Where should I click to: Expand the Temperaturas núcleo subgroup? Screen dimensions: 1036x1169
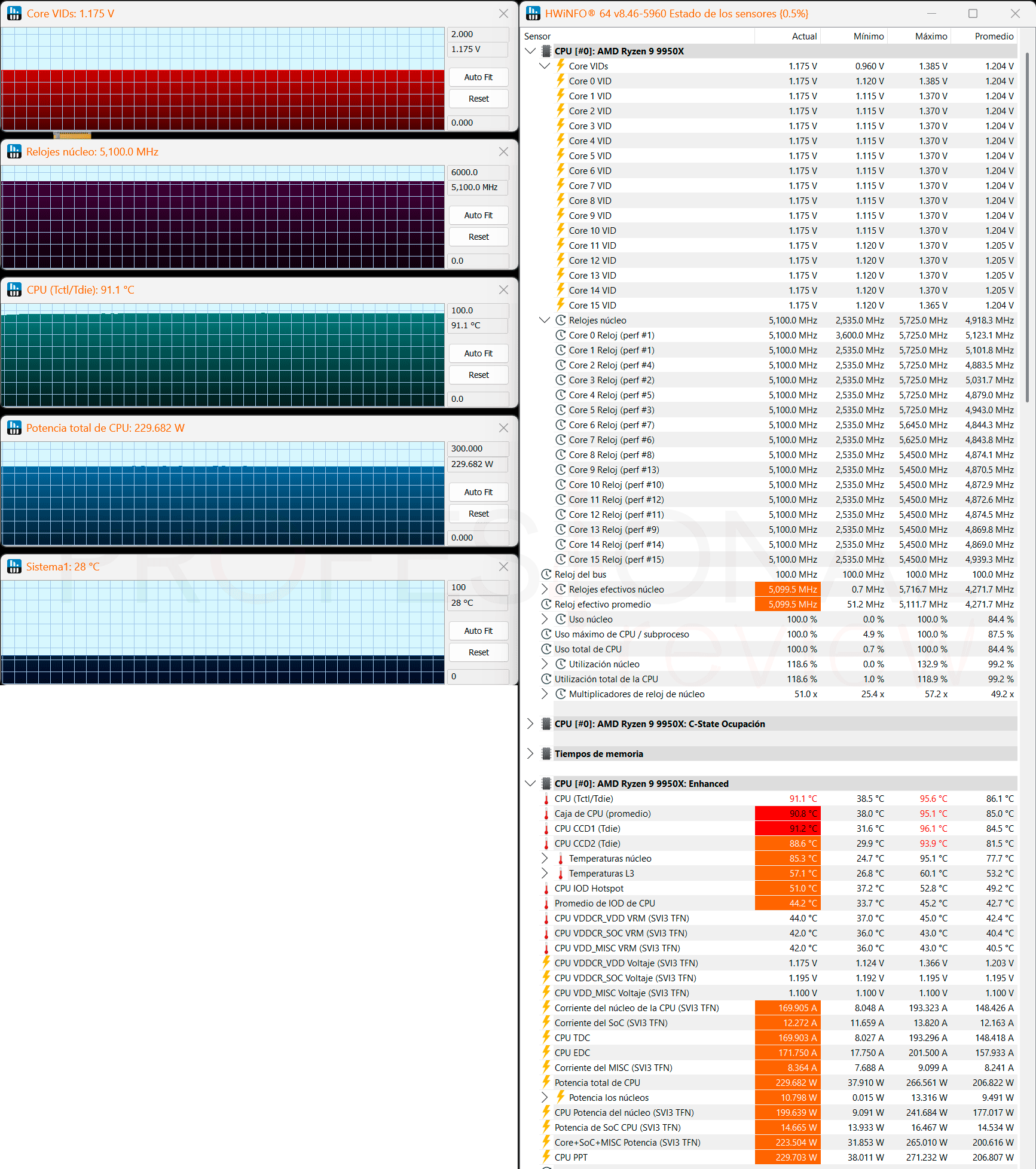coord(545,858)
